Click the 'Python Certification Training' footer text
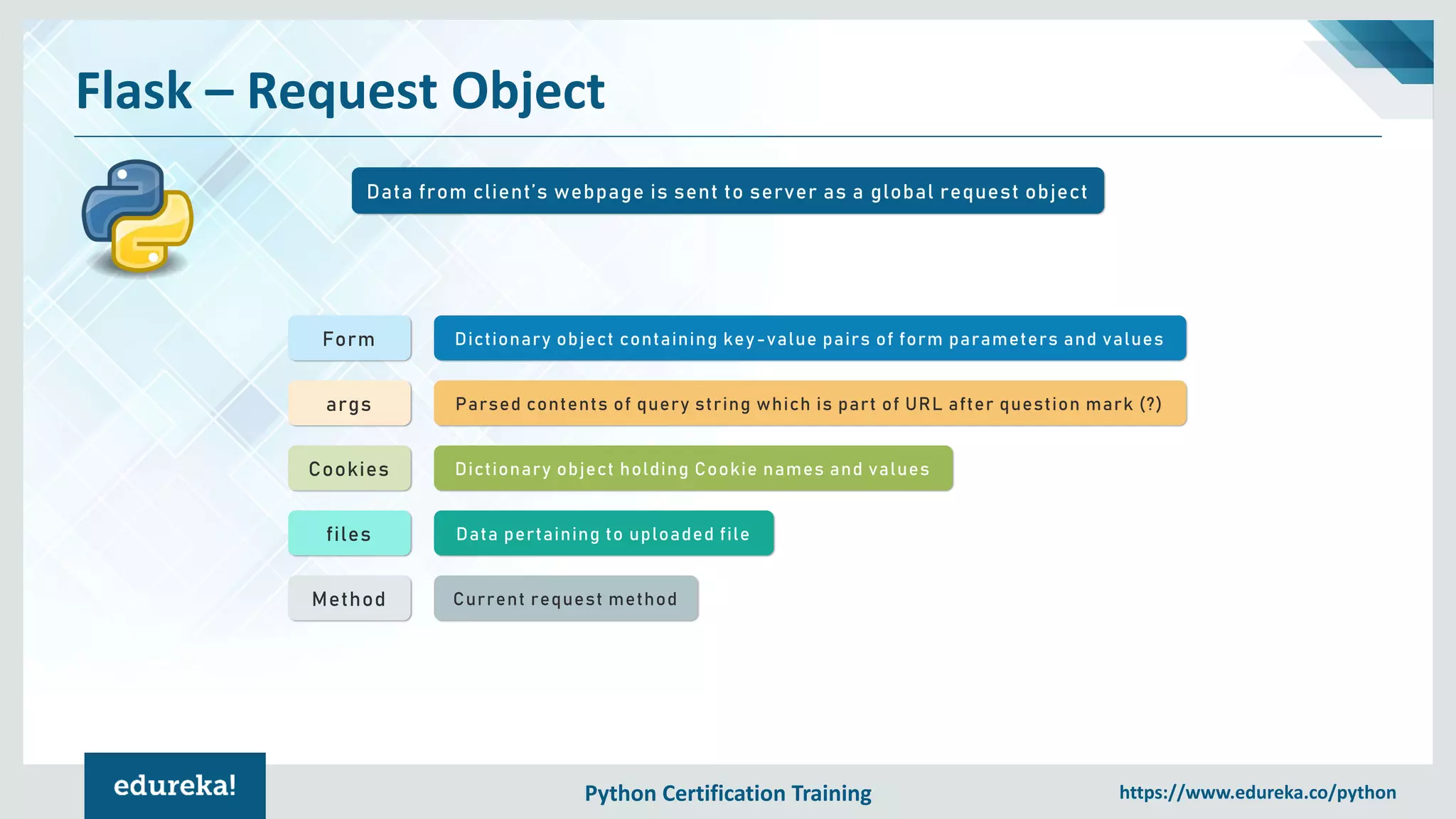 (x=728, y=793)
